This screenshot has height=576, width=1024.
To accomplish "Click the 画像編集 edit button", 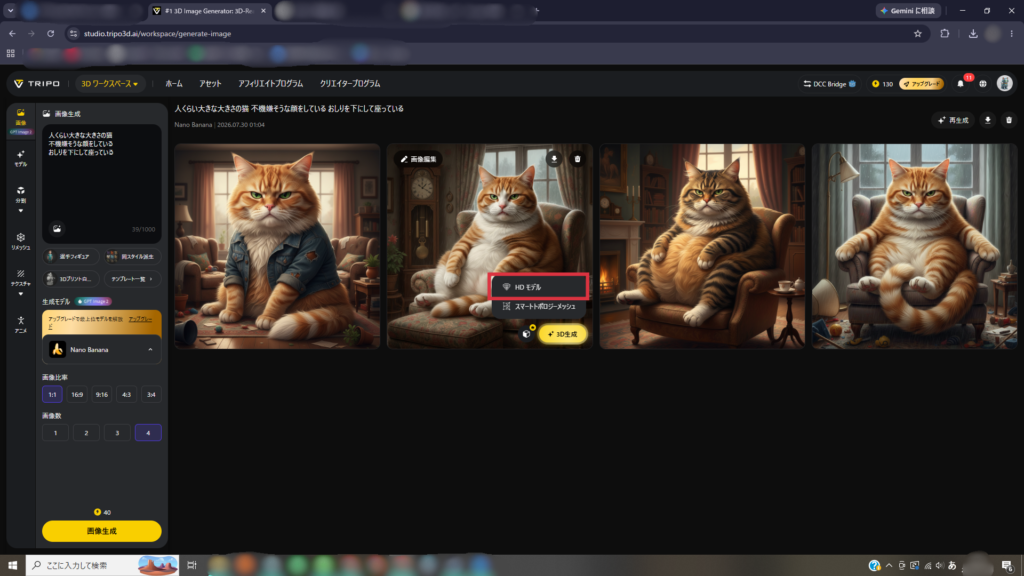I will 419,159.
